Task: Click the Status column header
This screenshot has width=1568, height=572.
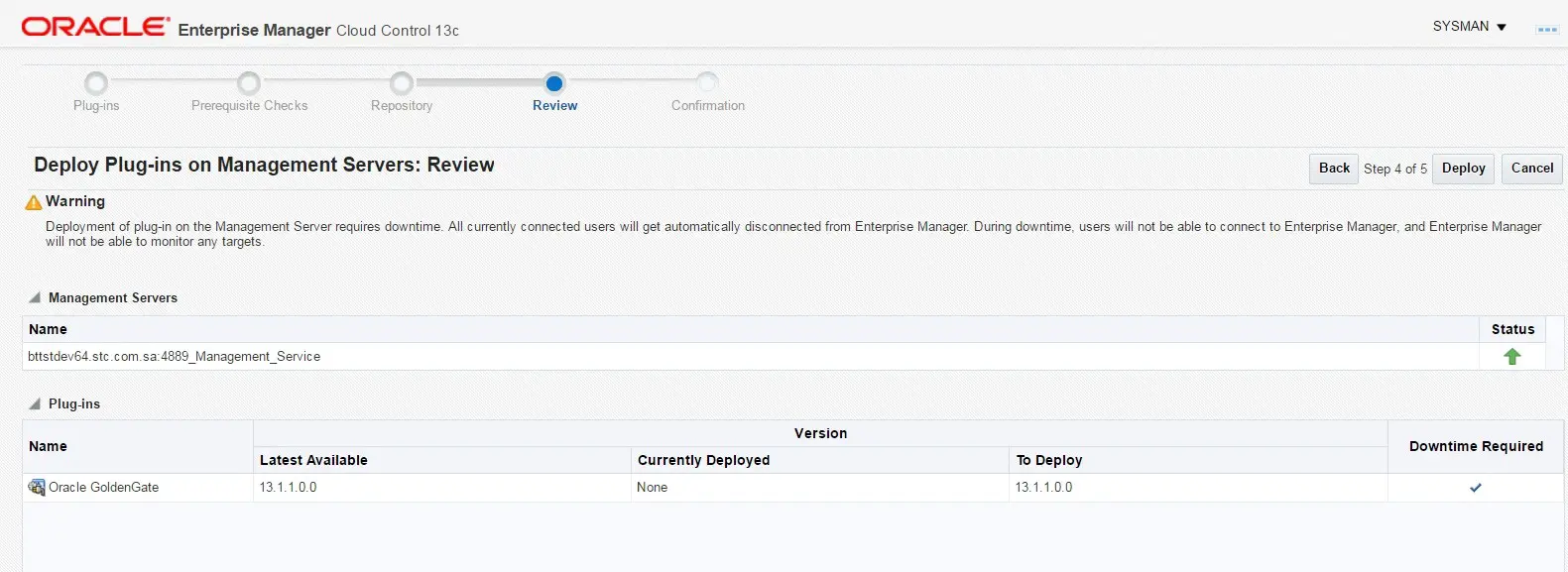Action: 1512,329
